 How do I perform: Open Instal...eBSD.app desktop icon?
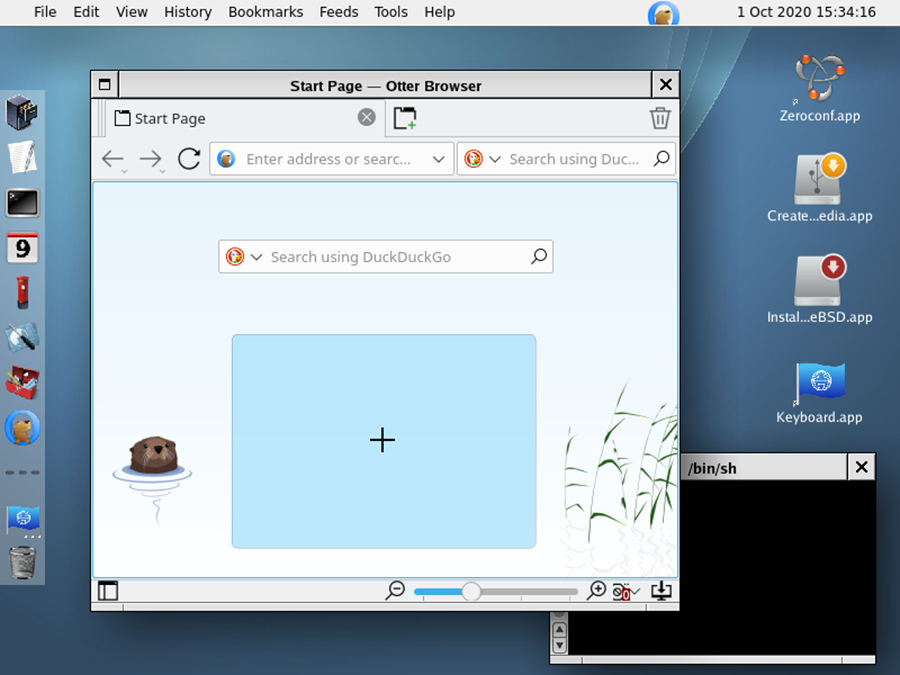click(819, 289)
